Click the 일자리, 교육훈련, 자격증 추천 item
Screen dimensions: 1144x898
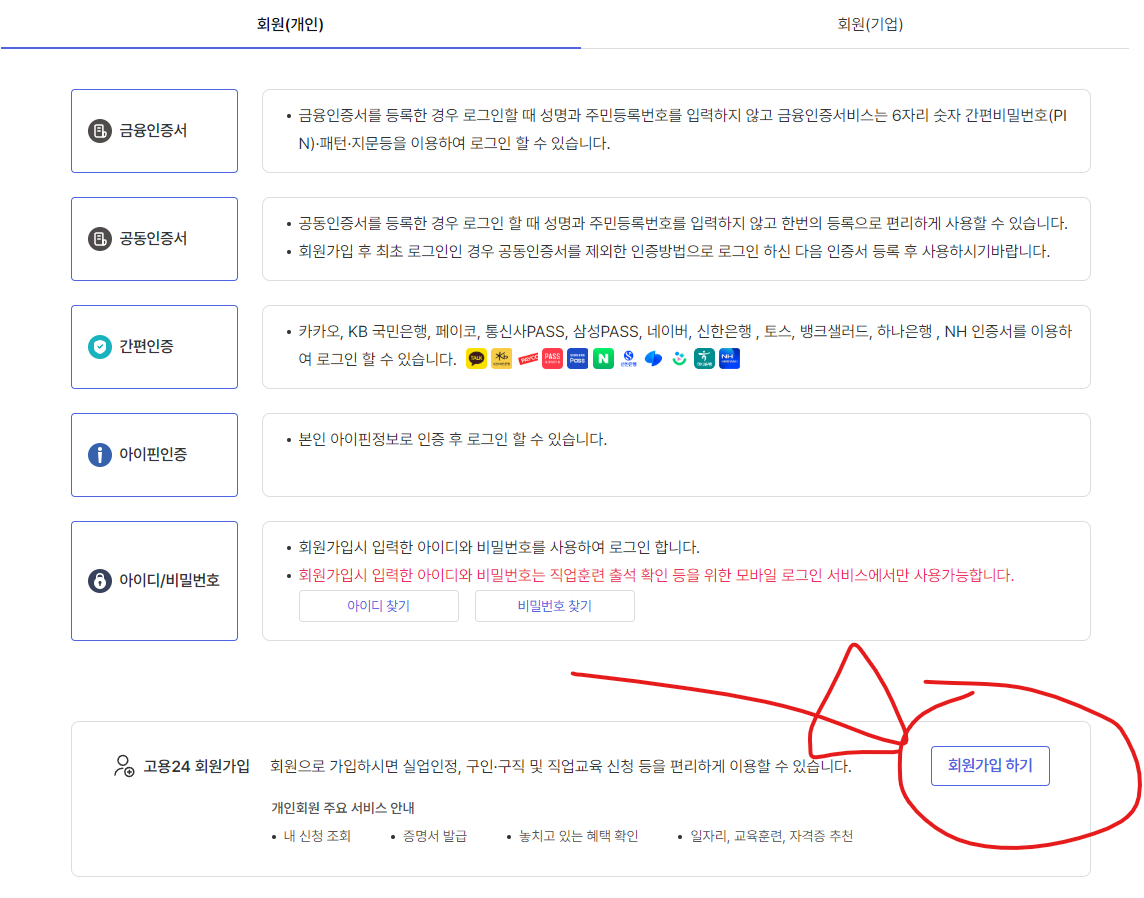click(772, 837)
